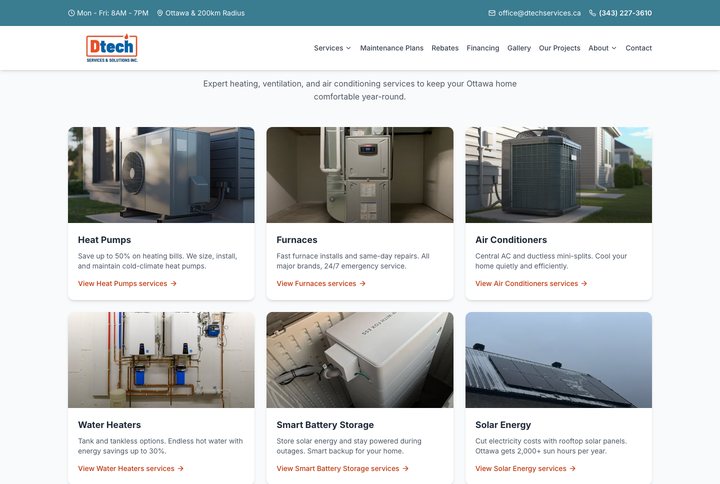Click the Smart Battery Storage card heading
720x484 pixels.
(325, 425)
